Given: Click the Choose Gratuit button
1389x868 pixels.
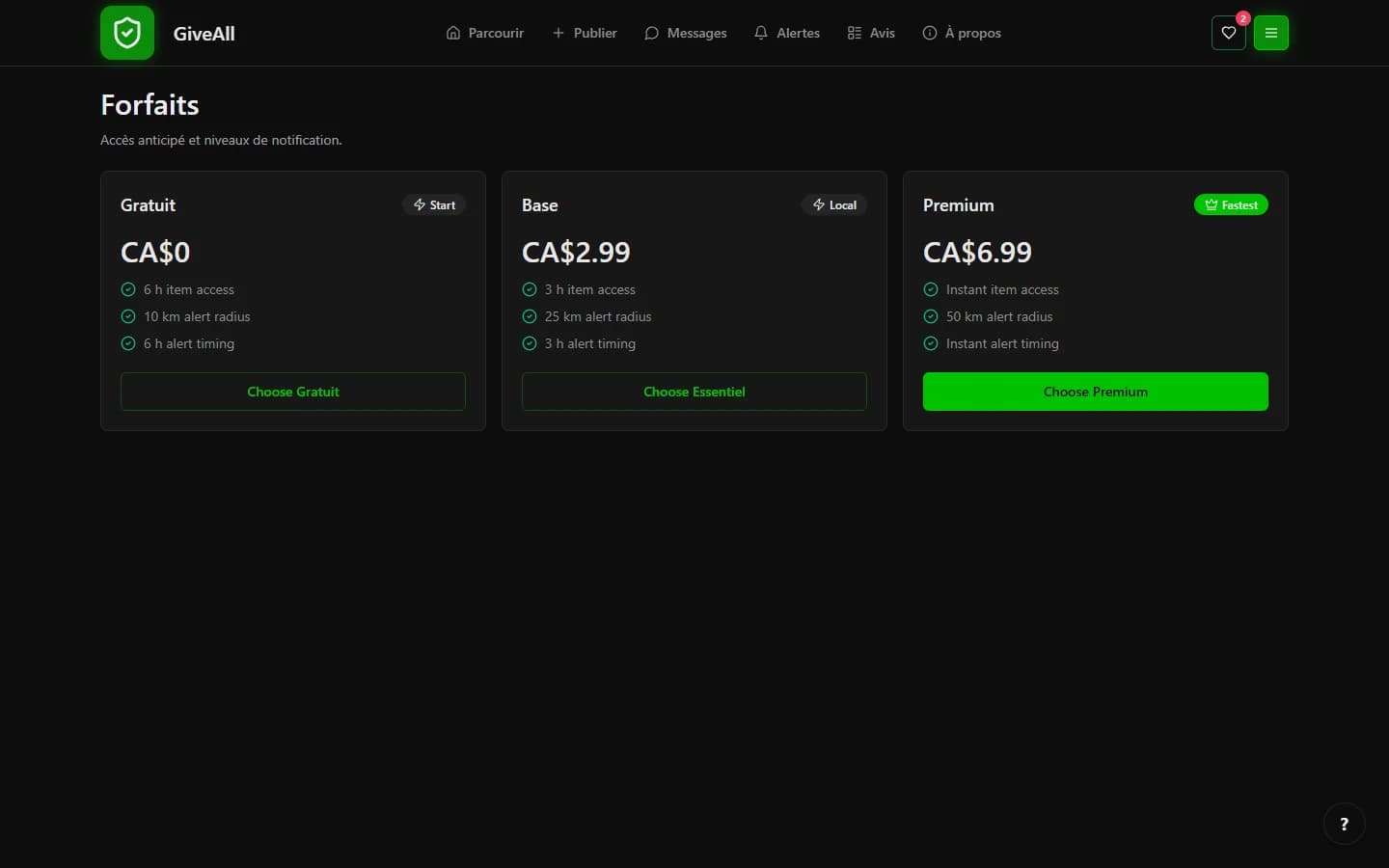Looking at the screenshot, I should pyautogui.click(x=293, y=392).
